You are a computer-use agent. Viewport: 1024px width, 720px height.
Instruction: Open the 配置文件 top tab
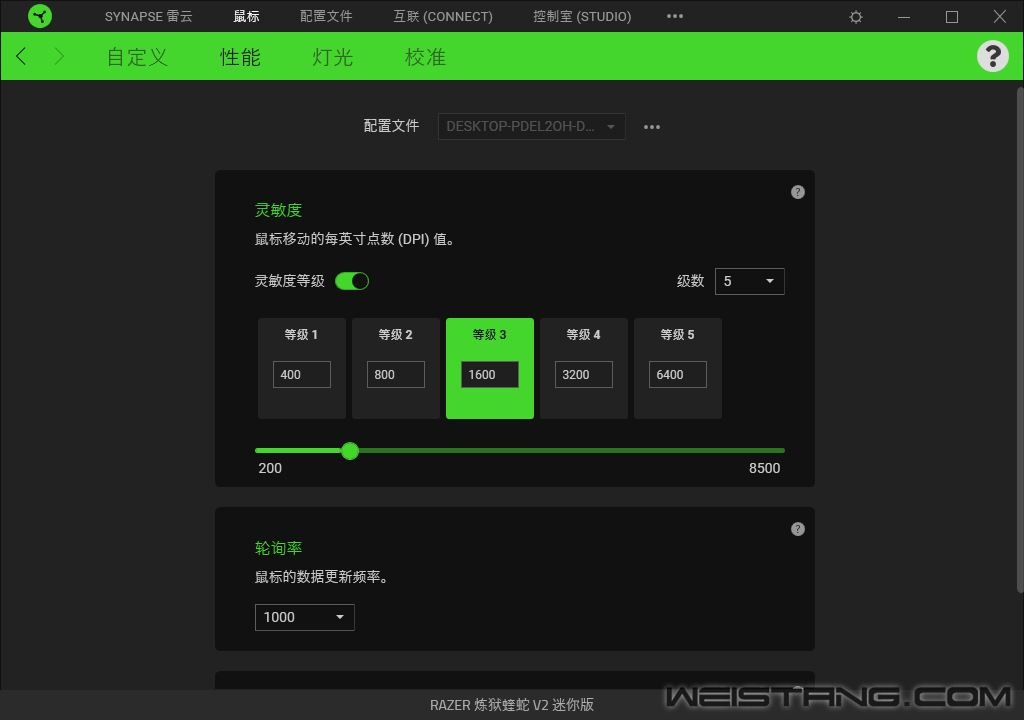point(326,16)
